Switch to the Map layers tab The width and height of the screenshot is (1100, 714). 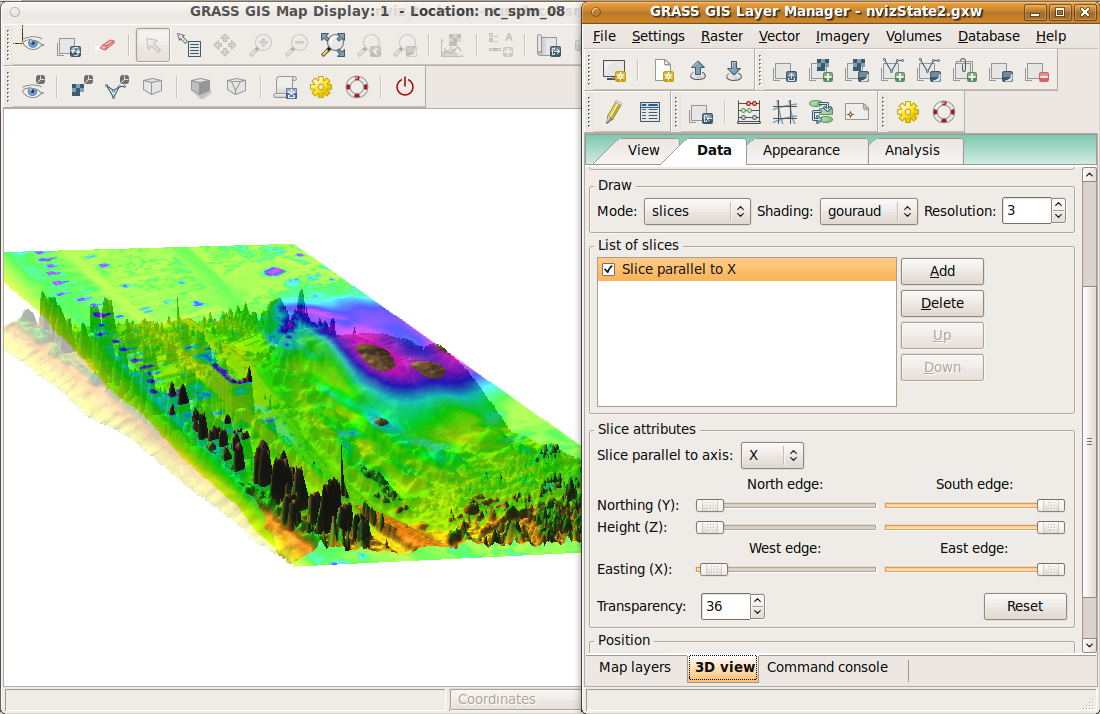pos(635,667)
